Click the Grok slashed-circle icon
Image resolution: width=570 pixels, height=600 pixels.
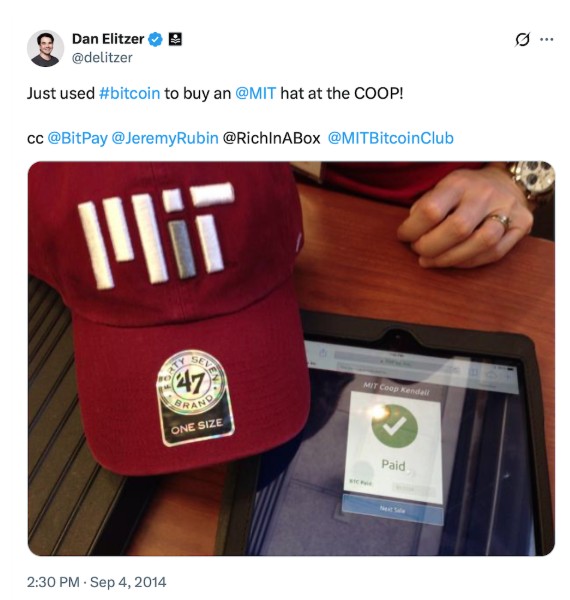click(522, 39)
